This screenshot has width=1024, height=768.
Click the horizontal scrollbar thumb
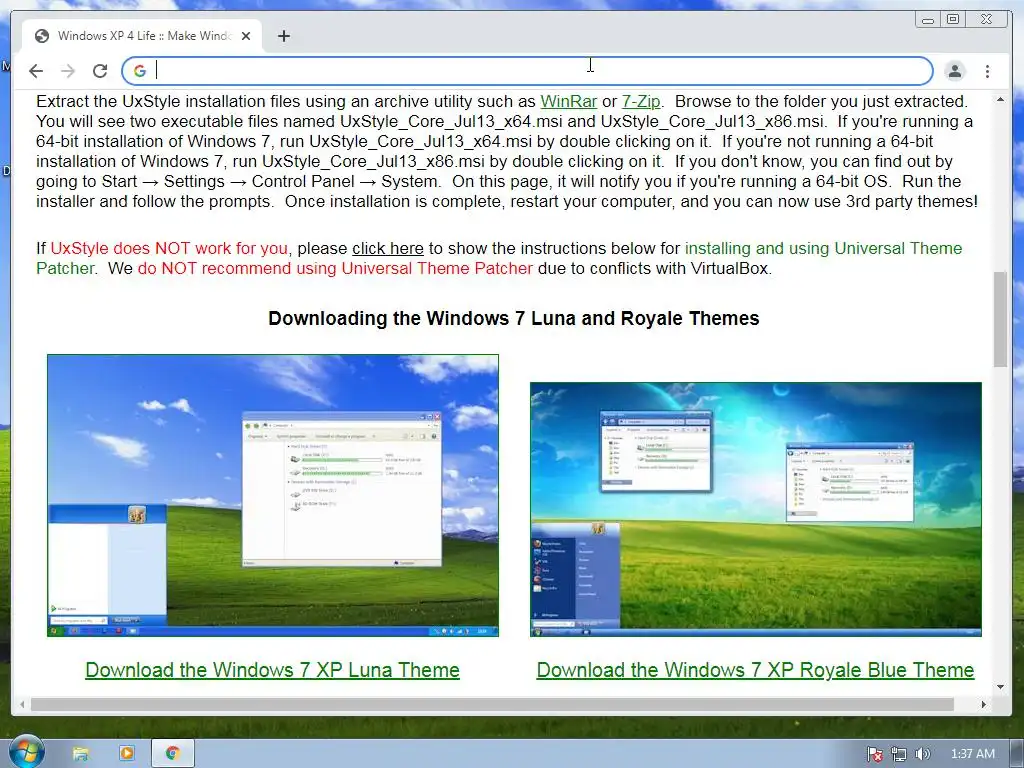[x=492, y=704]
